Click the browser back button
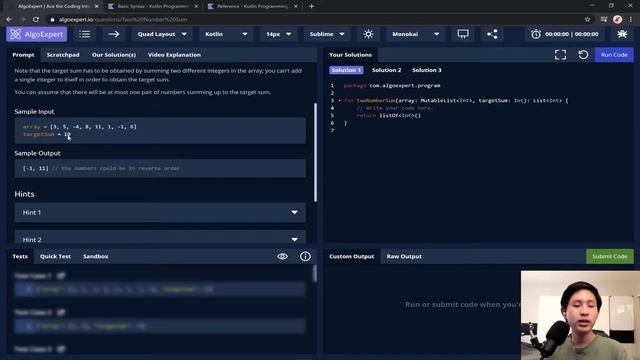This screenshot has height=360, width=640. coord(9,19)
